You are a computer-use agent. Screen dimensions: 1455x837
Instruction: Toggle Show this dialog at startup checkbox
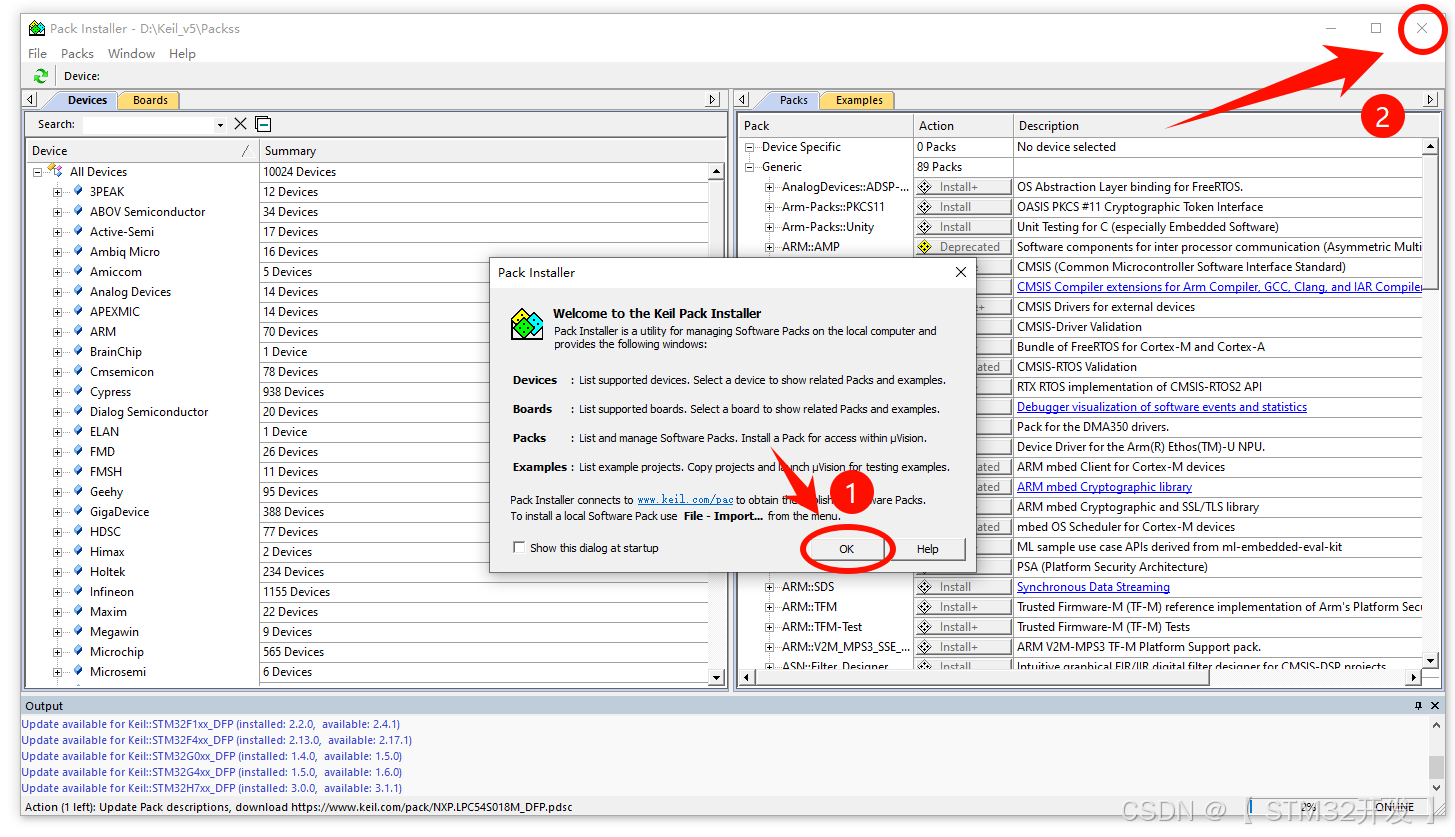(518, 547)
